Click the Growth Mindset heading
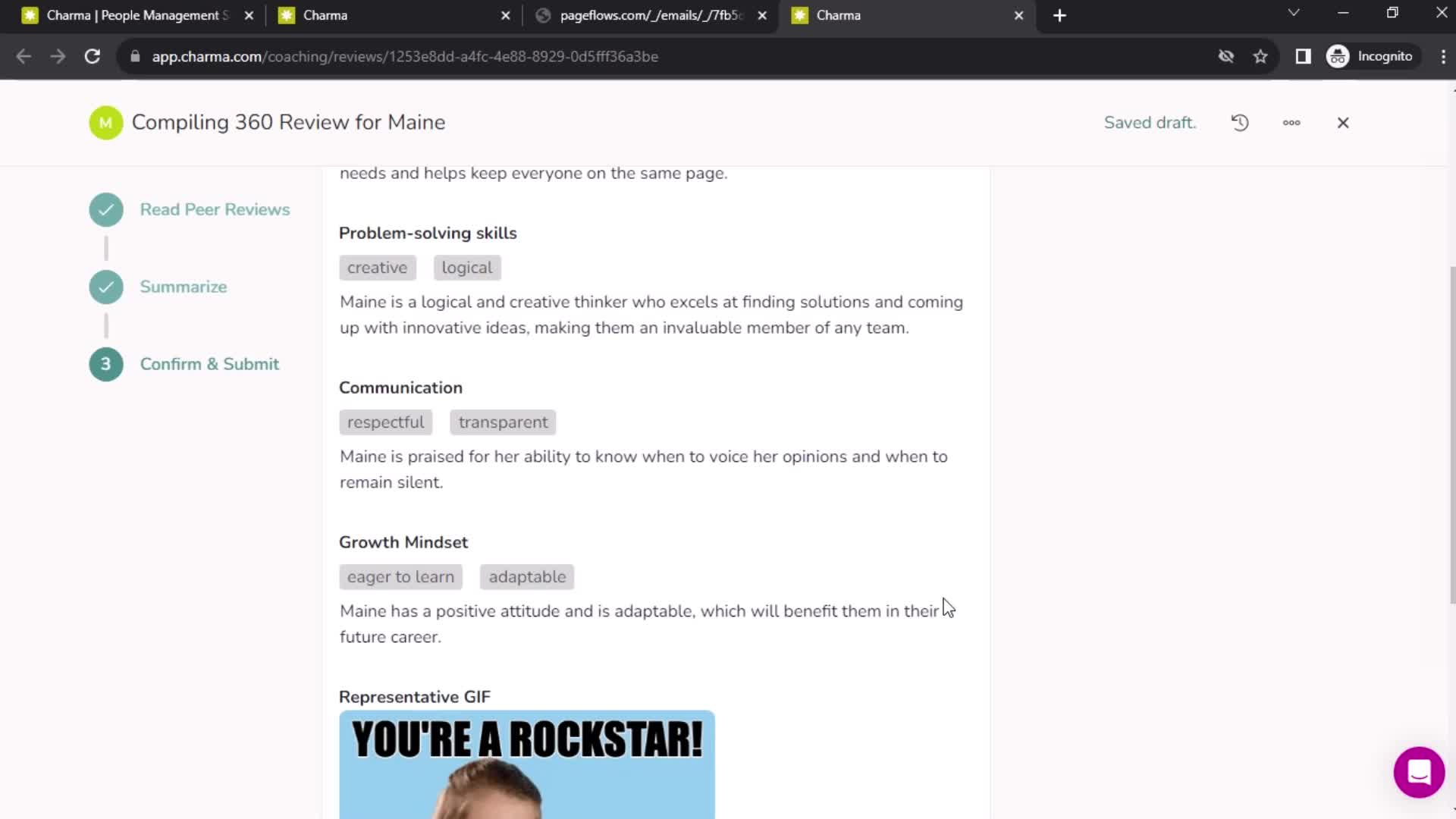The image size is (1456, 819). point(403,543)
